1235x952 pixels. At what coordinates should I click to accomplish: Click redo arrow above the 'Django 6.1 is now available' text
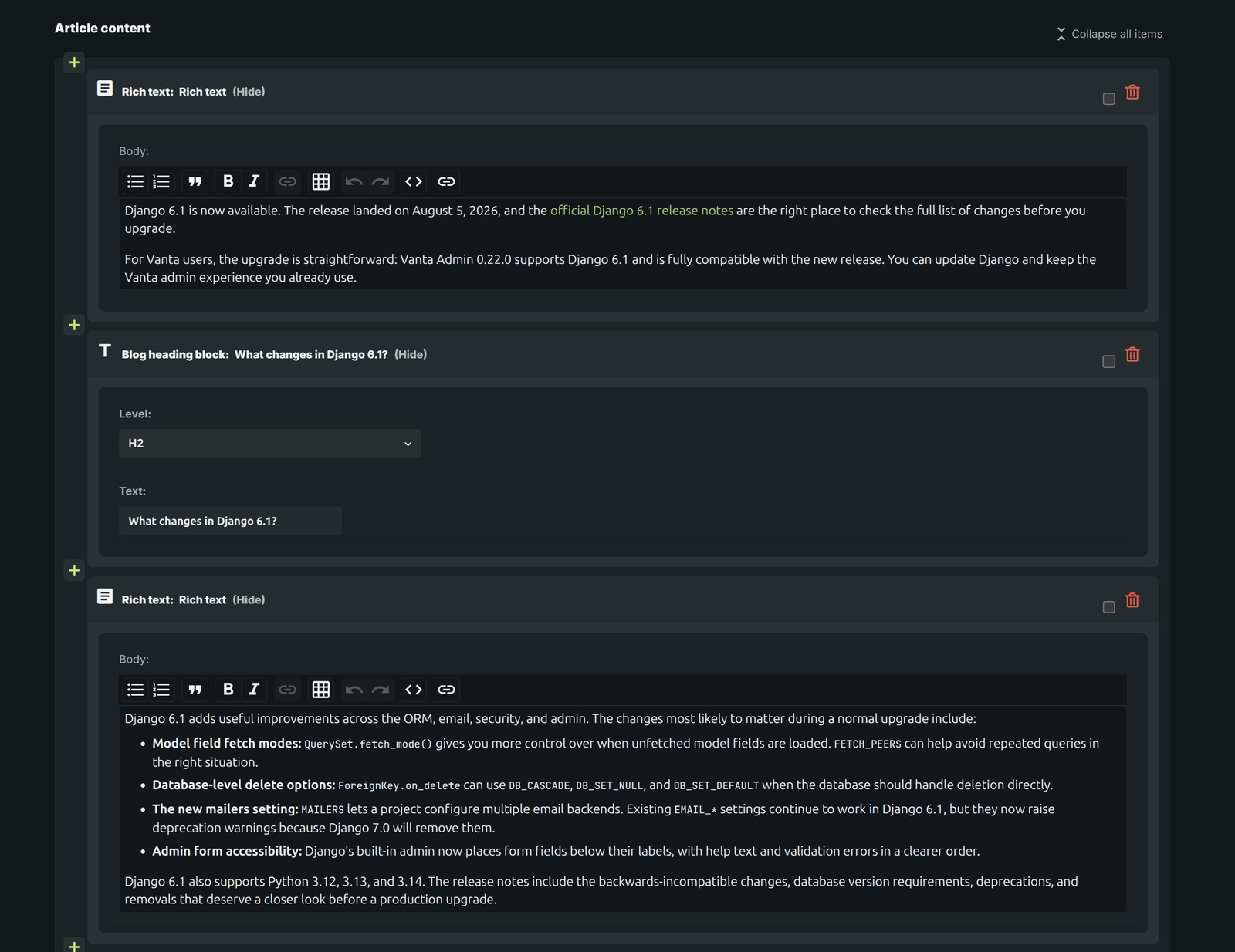coord(381,181)
